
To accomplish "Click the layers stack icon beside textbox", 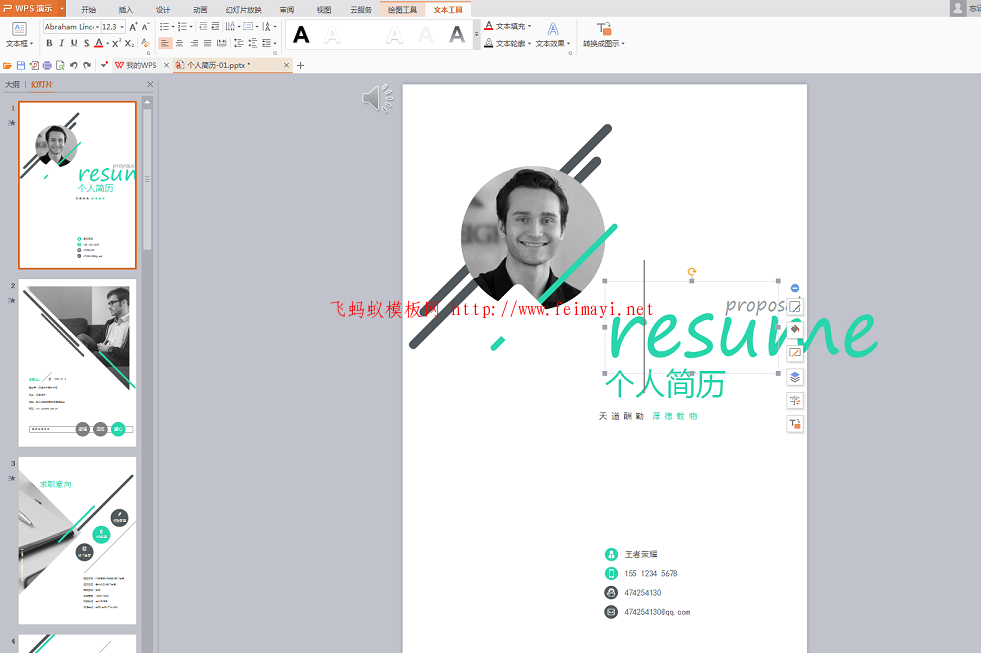I will pos(795,377).
